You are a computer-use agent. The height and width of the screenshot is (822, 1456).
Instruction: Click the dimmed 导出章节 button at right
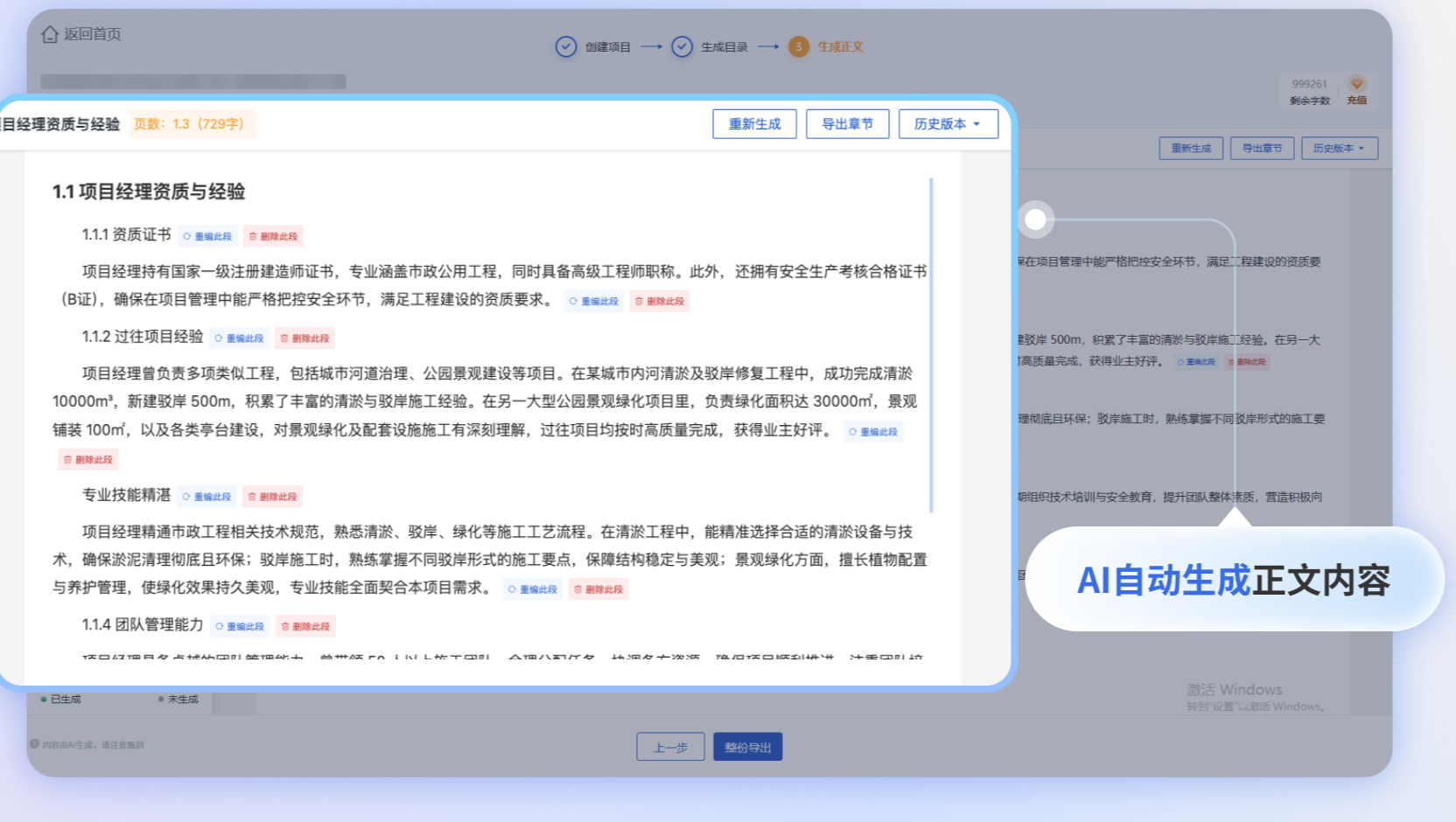click(x=1262, y=149)
